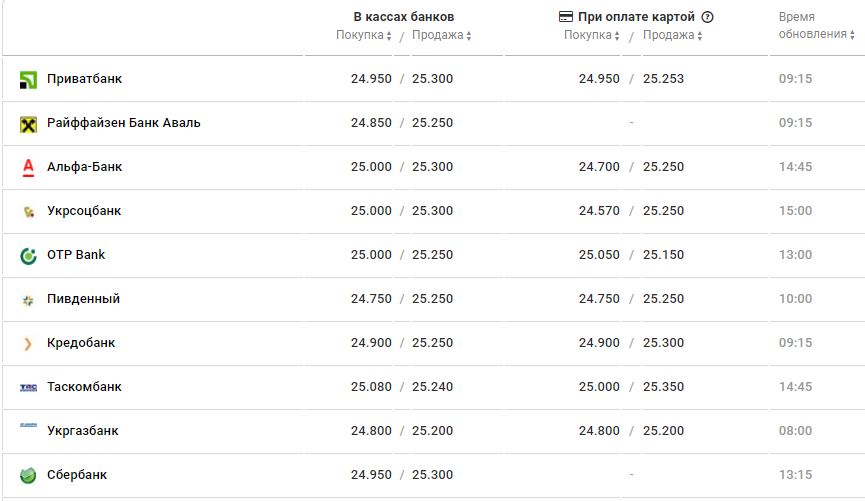Open the Таскомбанк bank link

coord(84,387)
